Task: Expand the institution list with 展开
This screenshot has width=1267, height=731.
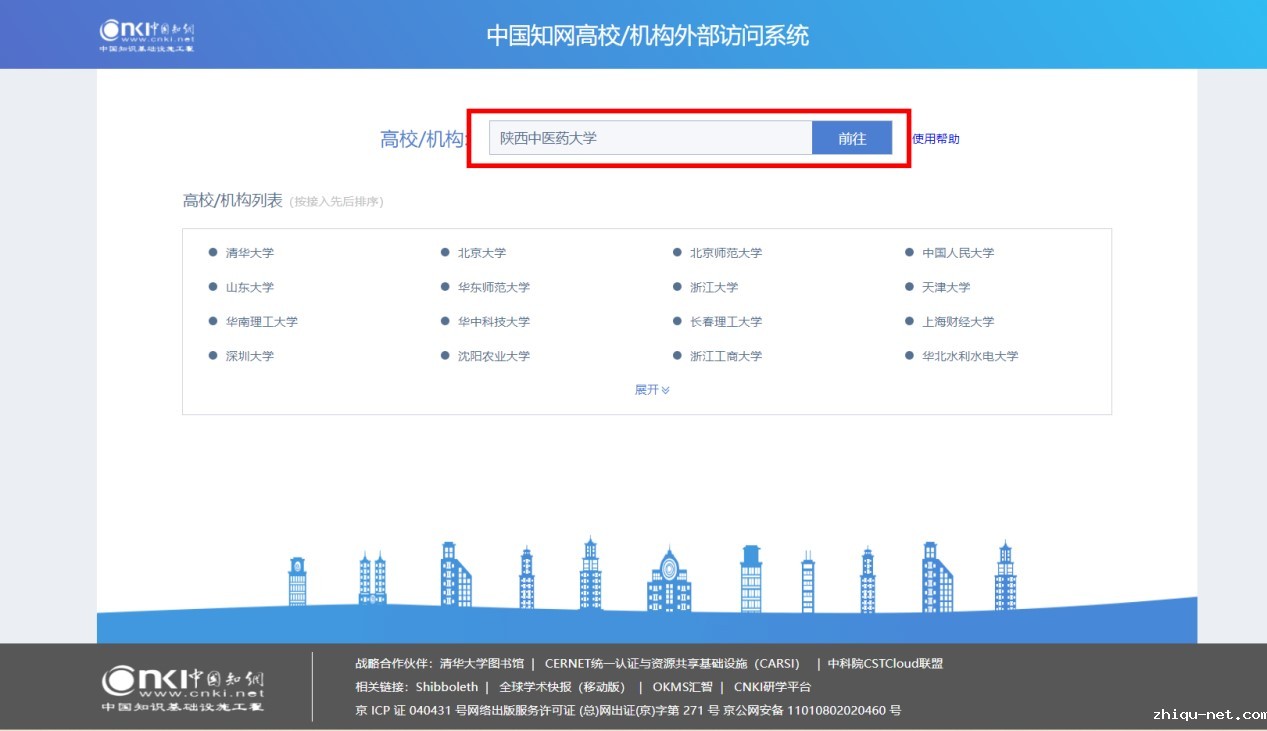Action: 652,390
